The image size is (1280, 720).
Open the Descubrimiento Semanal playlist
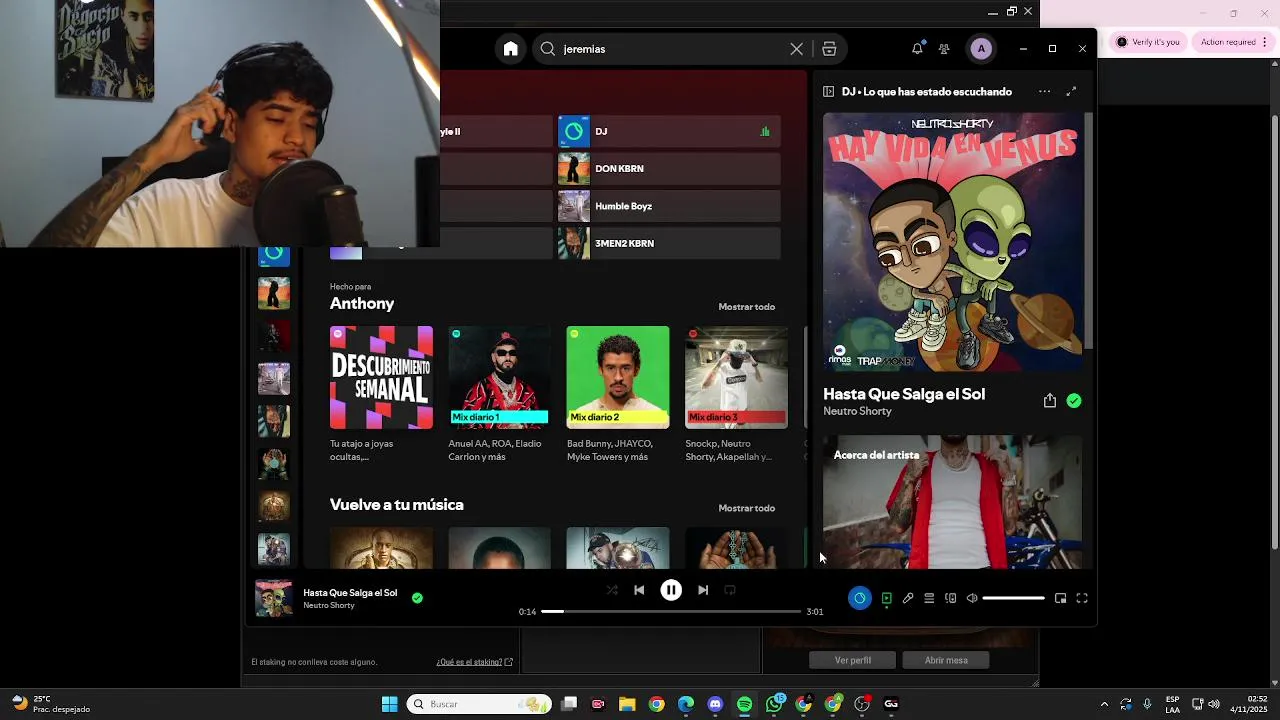click(x=381, y=394)
